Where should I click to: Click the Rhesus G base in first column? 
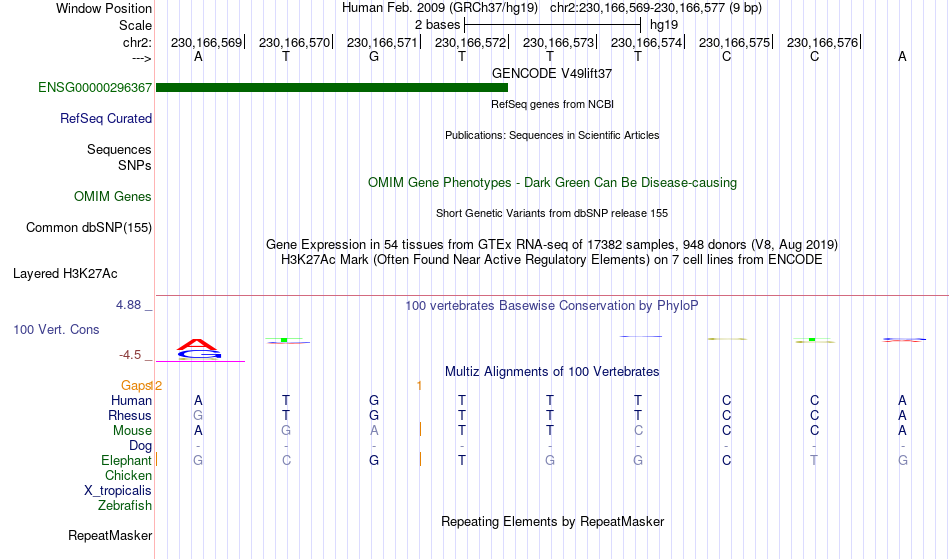coord(198,415)
